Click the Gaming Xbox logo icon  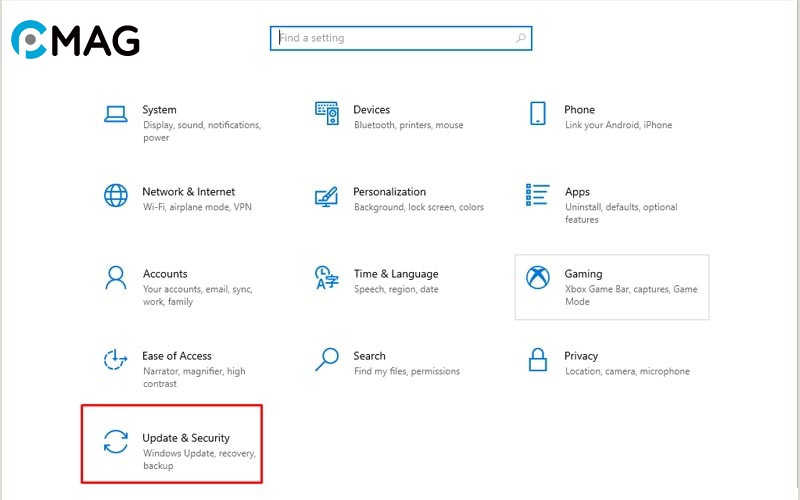tap(538, 277)
